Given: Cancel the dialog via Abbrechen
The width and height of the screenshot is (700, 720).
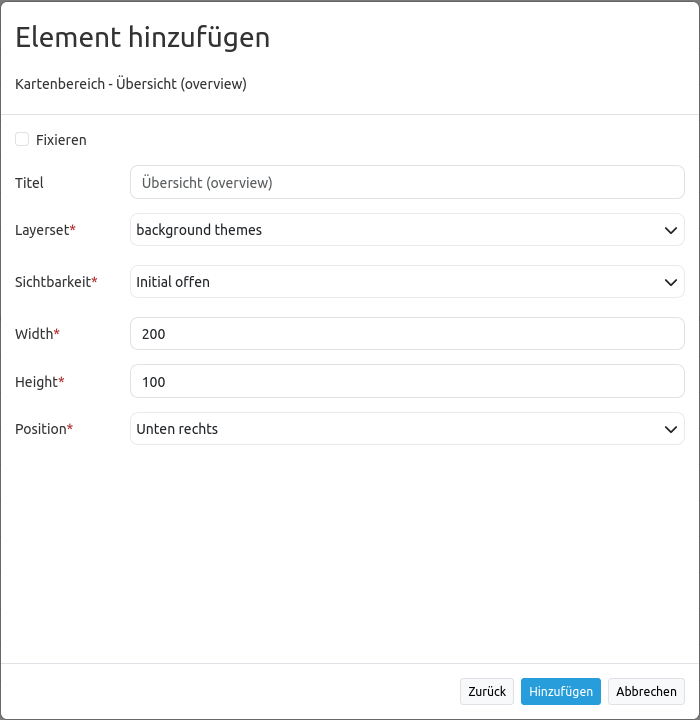Looking at the screenshot, I should click(x=646, y=691).
